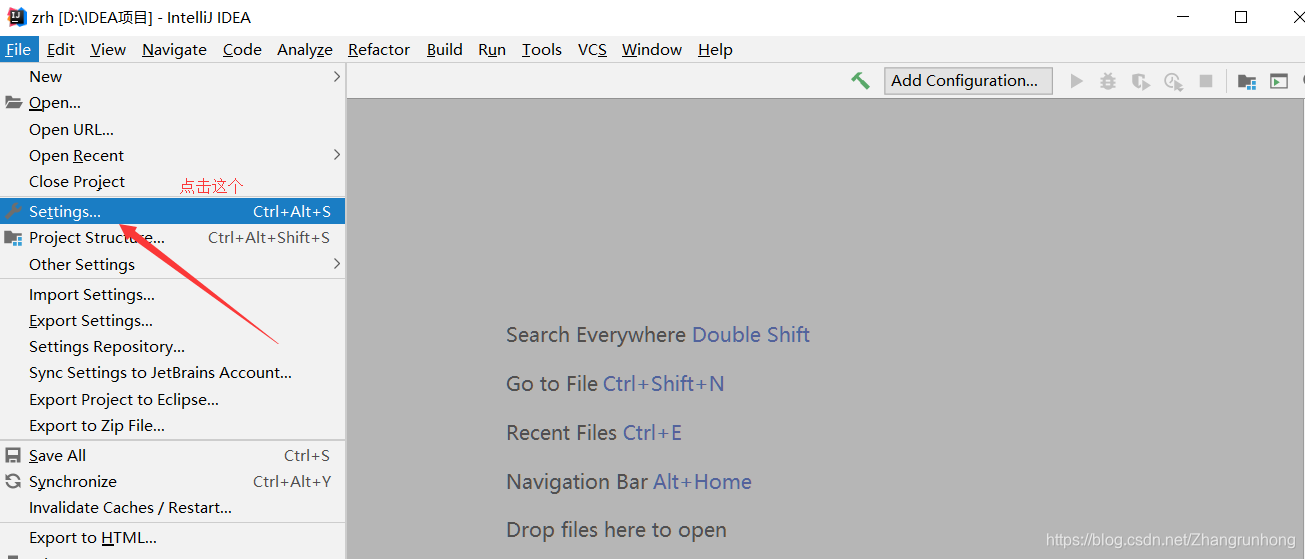Click the IntelliJ IDEA logo in title bar

click(x=17, y=16)
